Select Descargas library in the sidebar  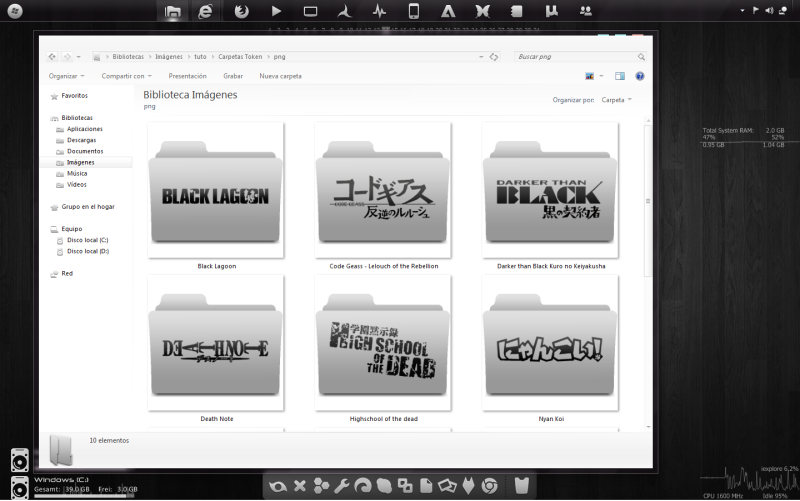pyautogui.click(x=81, y=140)
